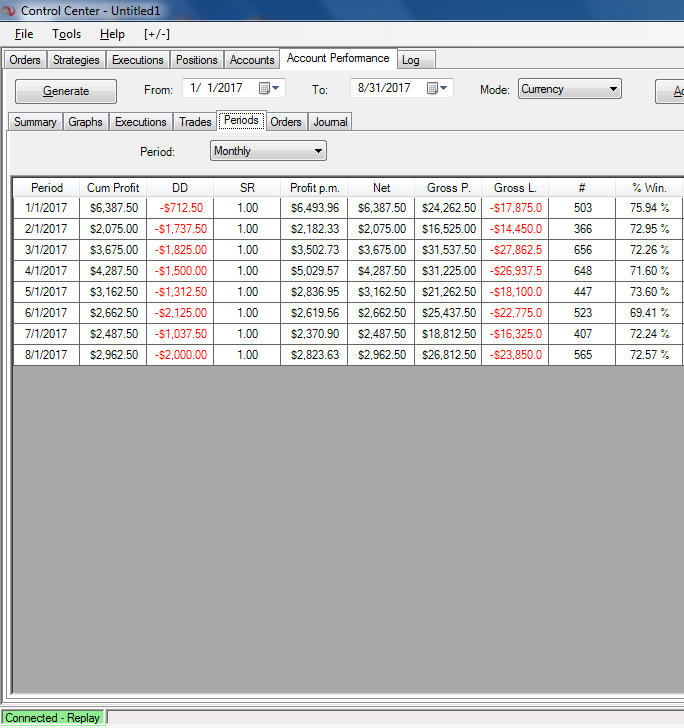Sort by the Gross P. column header

tap(449, 188)
